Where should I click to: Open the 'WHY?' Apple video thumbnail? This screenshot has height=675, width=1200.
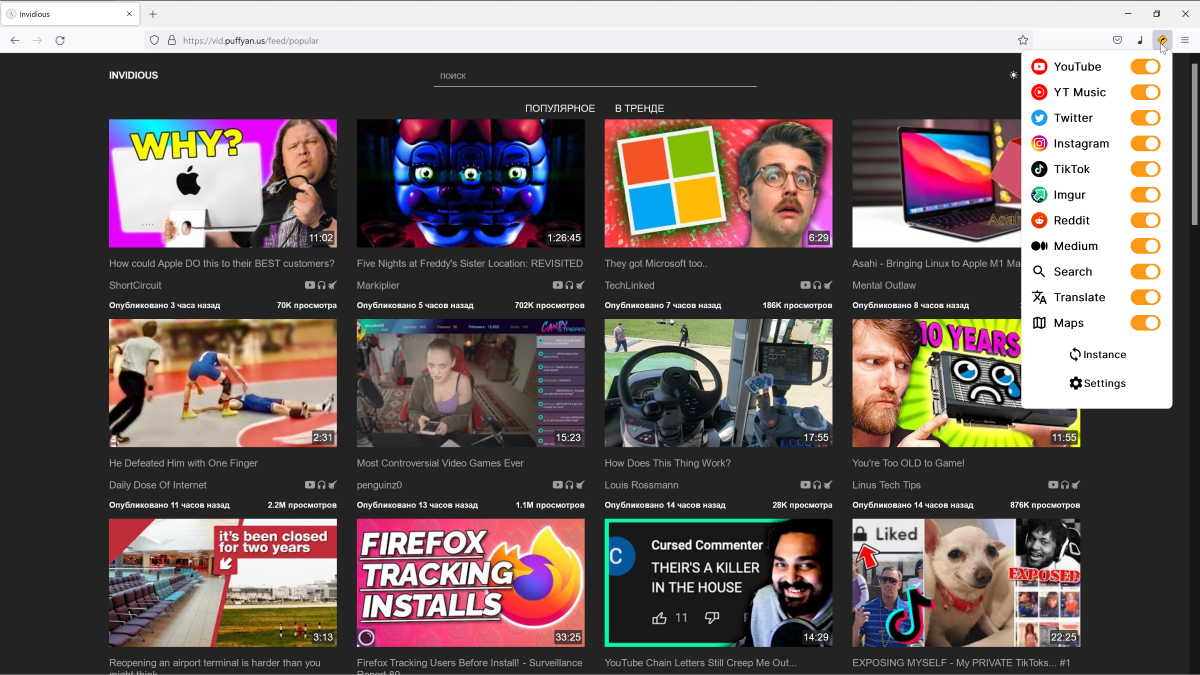pos(223,183)
